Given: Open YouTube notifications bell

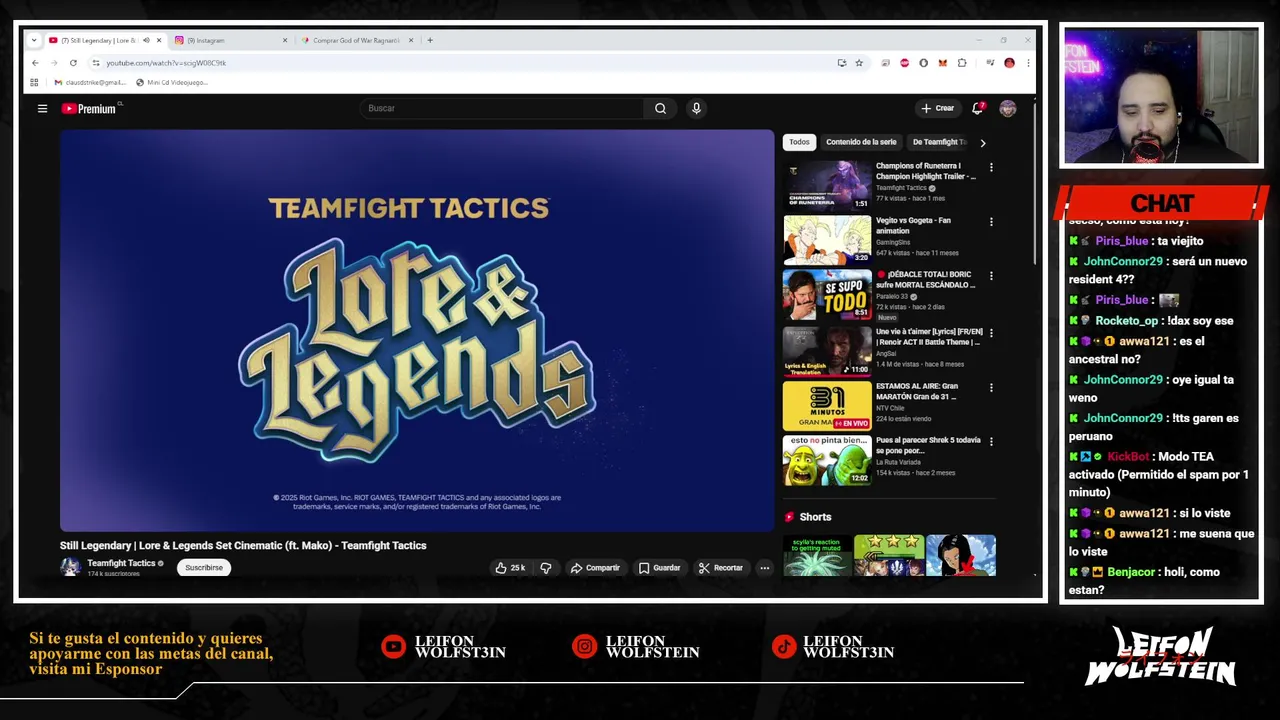Looking at the screenshot, I should 978,108.
